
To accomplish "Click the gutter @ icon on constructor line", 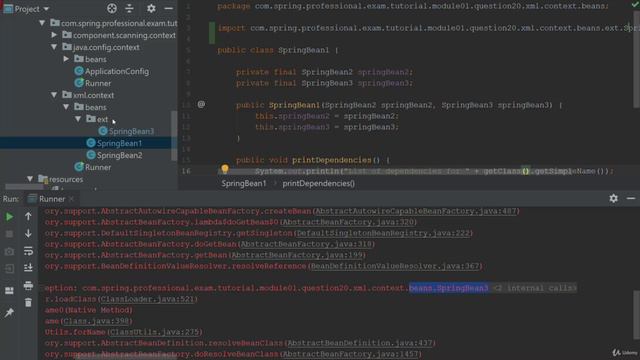I will coord(201,104).
